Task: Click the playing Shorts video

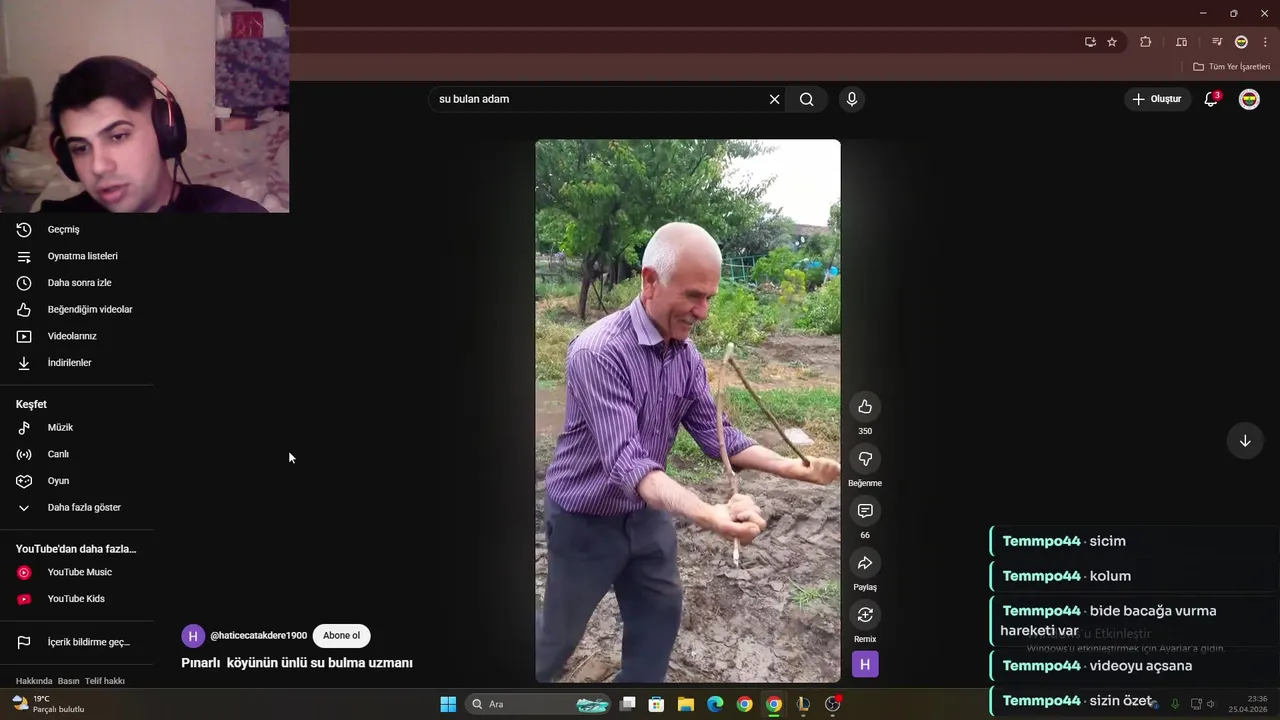Action: (688, 411)
